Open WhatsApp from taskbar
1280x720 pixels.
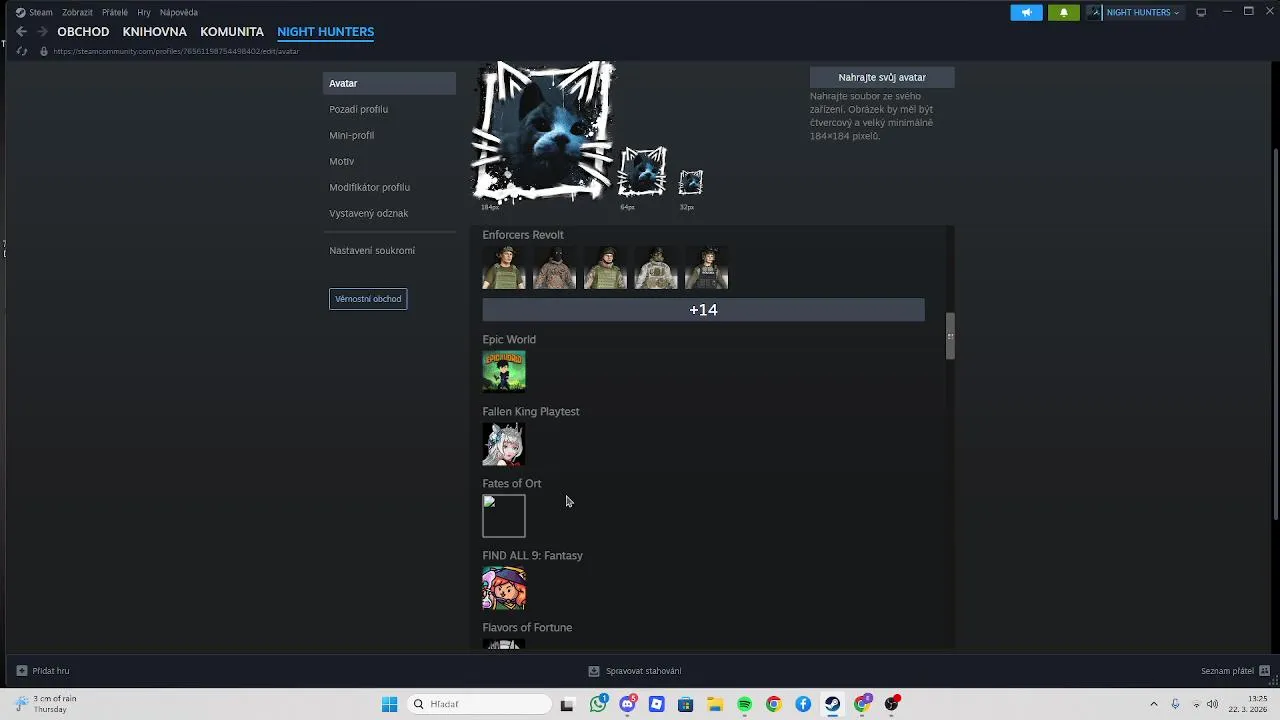[x=598, y=704]
